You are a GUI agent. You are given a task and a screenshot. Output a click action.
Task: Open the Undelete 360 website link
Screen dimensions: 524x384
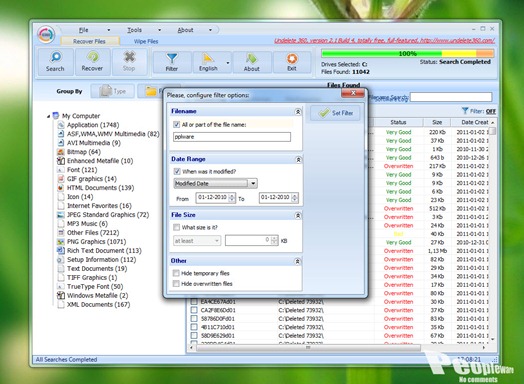click(x=384, y=40)
